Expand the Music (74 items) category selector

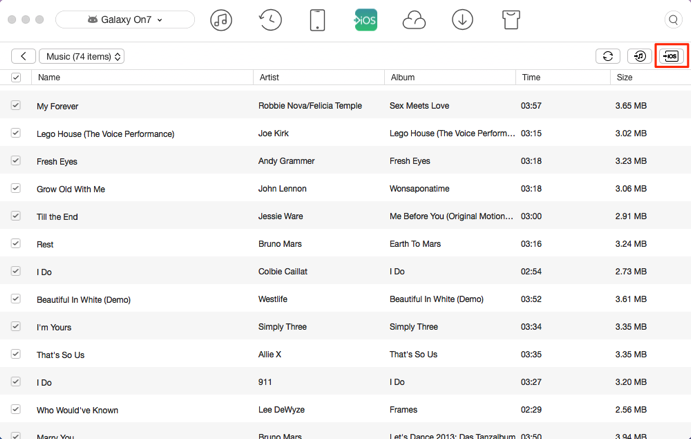pos(82,56)
